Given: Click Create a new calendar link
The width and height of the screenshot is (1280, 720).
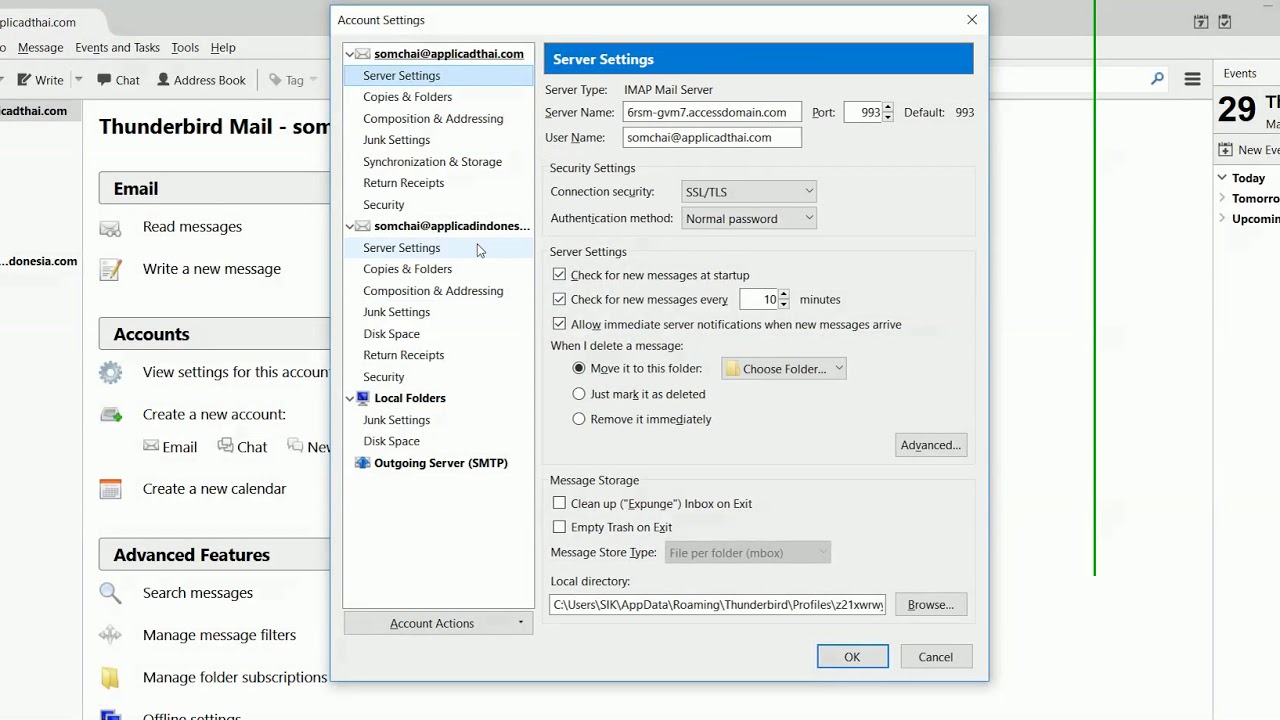Looking at the screenshot, I should tap(214, 489).
